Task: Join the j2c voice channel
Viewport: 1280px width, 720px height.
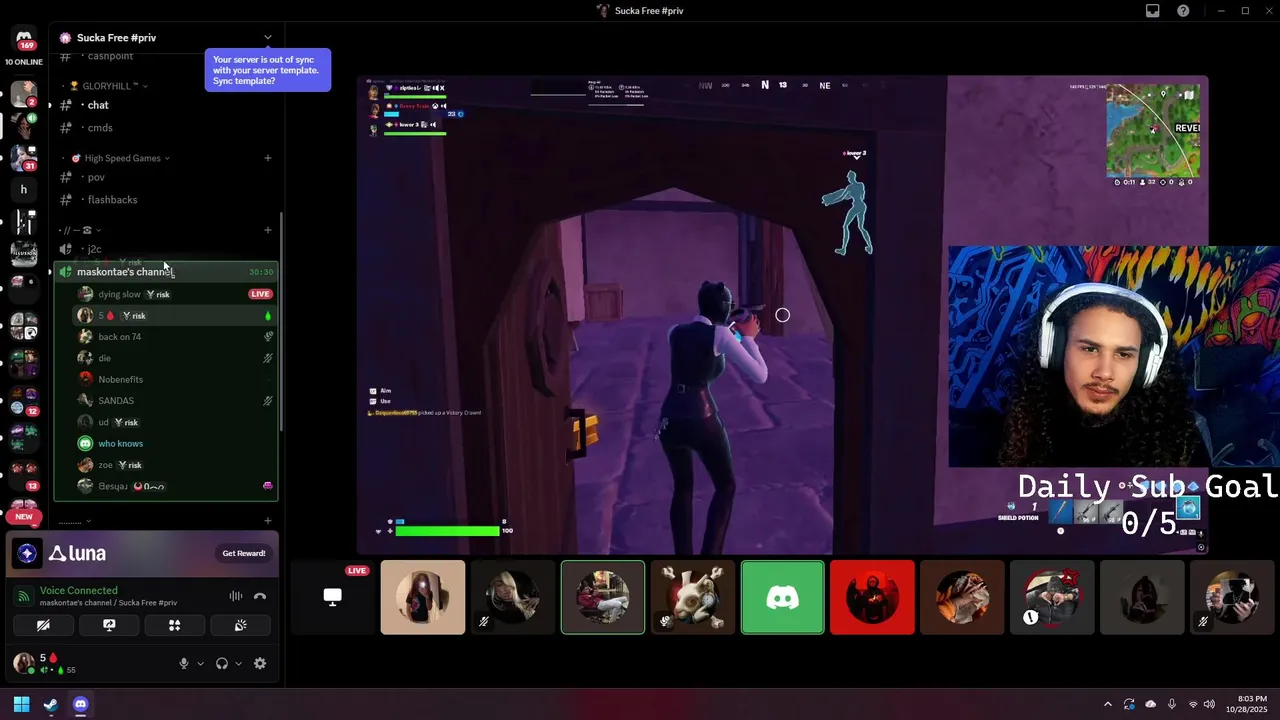Action: tap(165, 249)
